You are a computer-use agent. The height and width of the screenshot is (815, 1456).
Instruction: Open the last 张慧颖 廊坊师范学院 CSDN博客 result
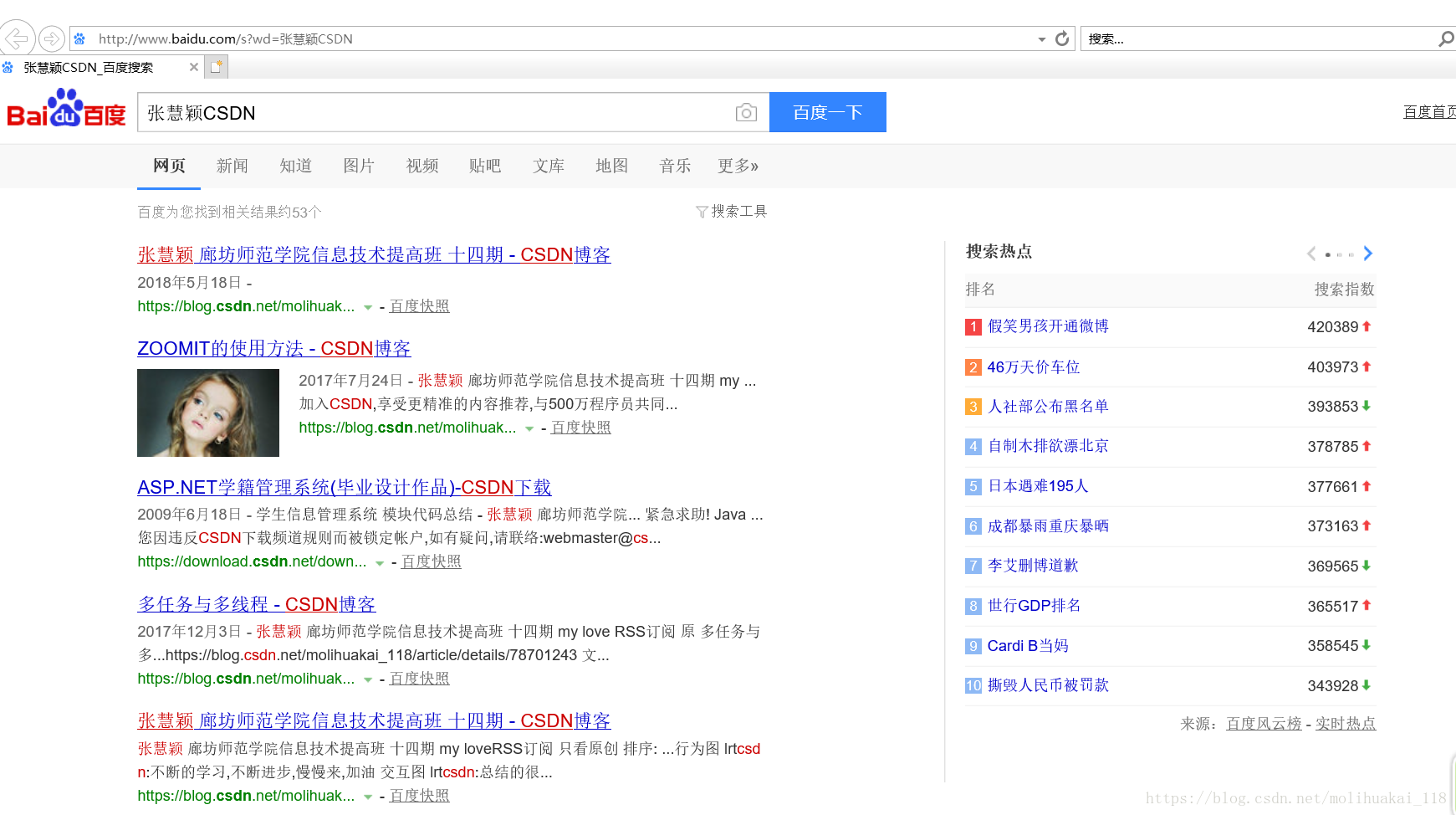[374, 720]
